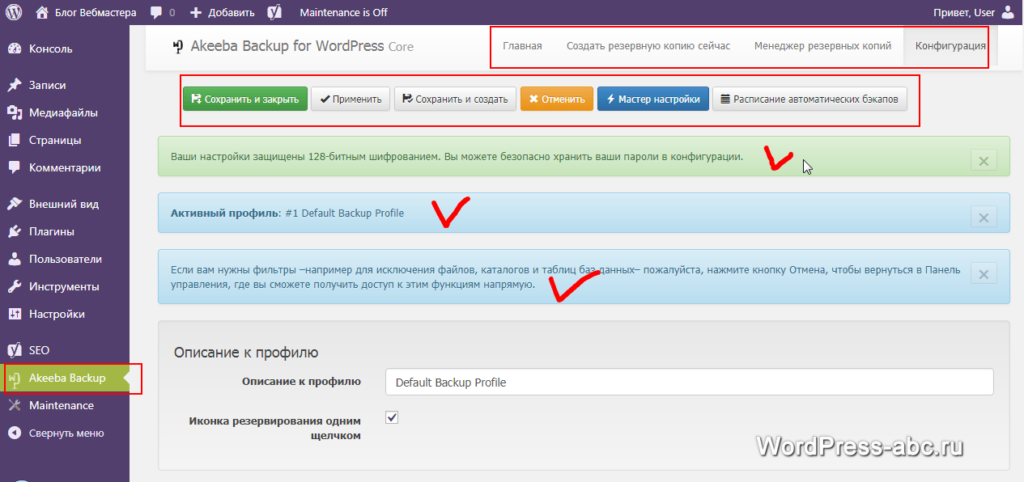The image size is (1024, 482).
Task: Click the Плагины plug icon
Action: coord(14,232)
